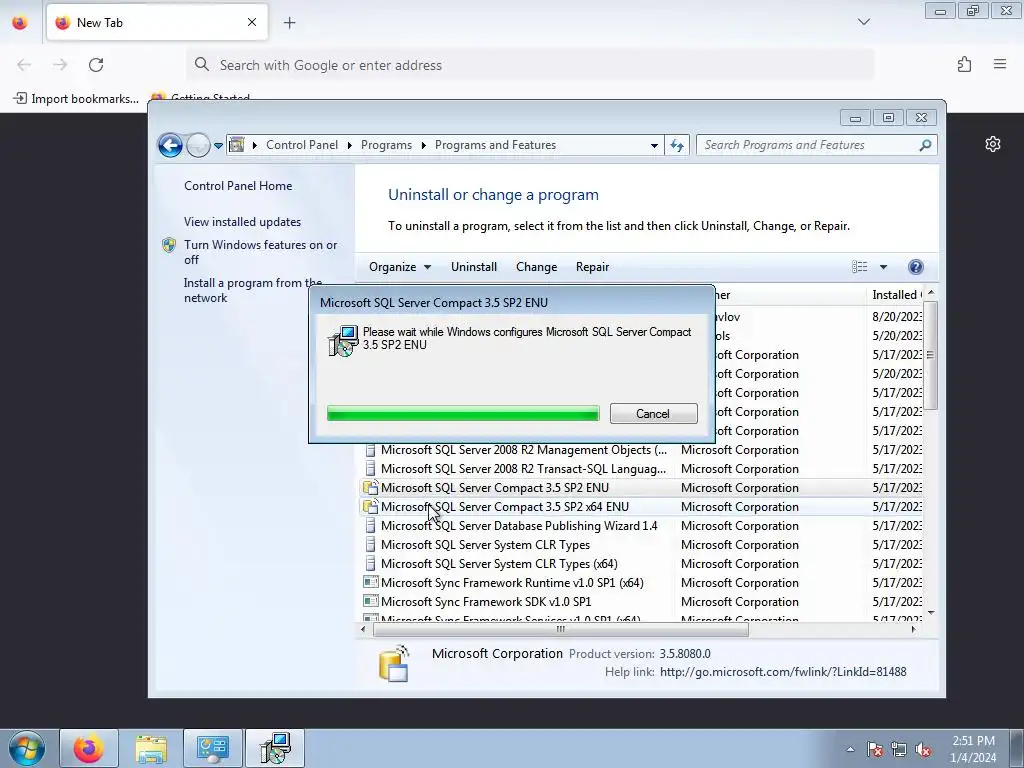Viewport: 1024px width, 768px height.
Task: Select Microsoft SQL Server System CLR Types (x64)
Action: pos(641,564)
